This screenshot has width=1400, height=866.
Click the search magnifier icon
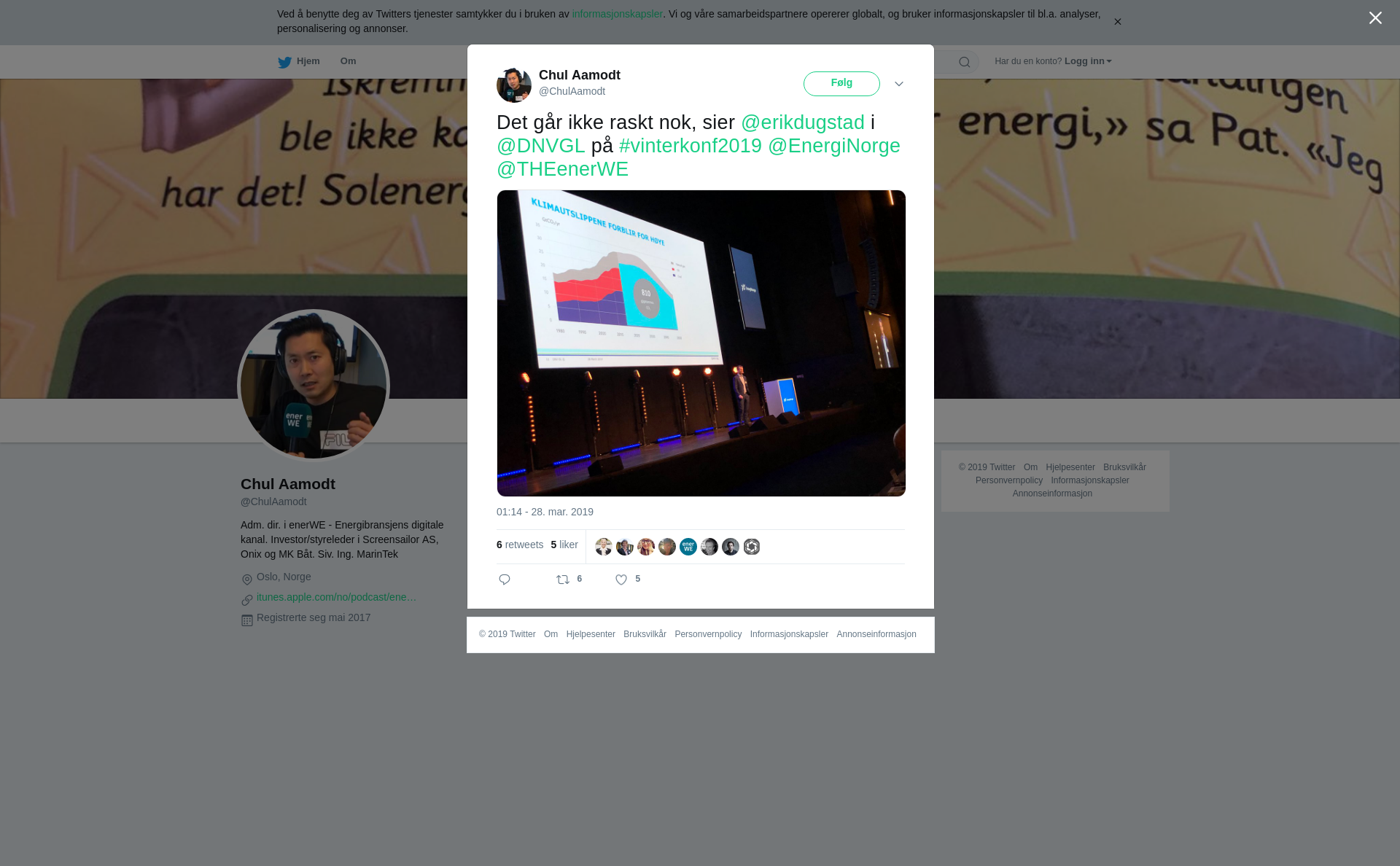pyautogui.click(x=965, y=62)
